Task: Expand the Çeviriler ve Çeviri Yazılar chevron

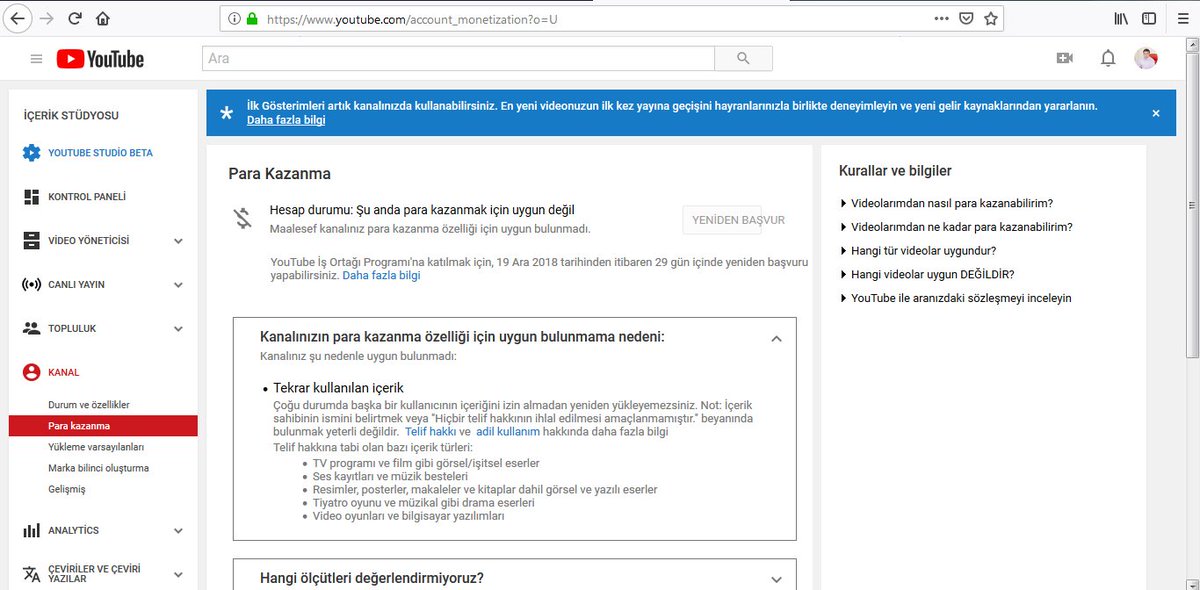Action: 178,574
